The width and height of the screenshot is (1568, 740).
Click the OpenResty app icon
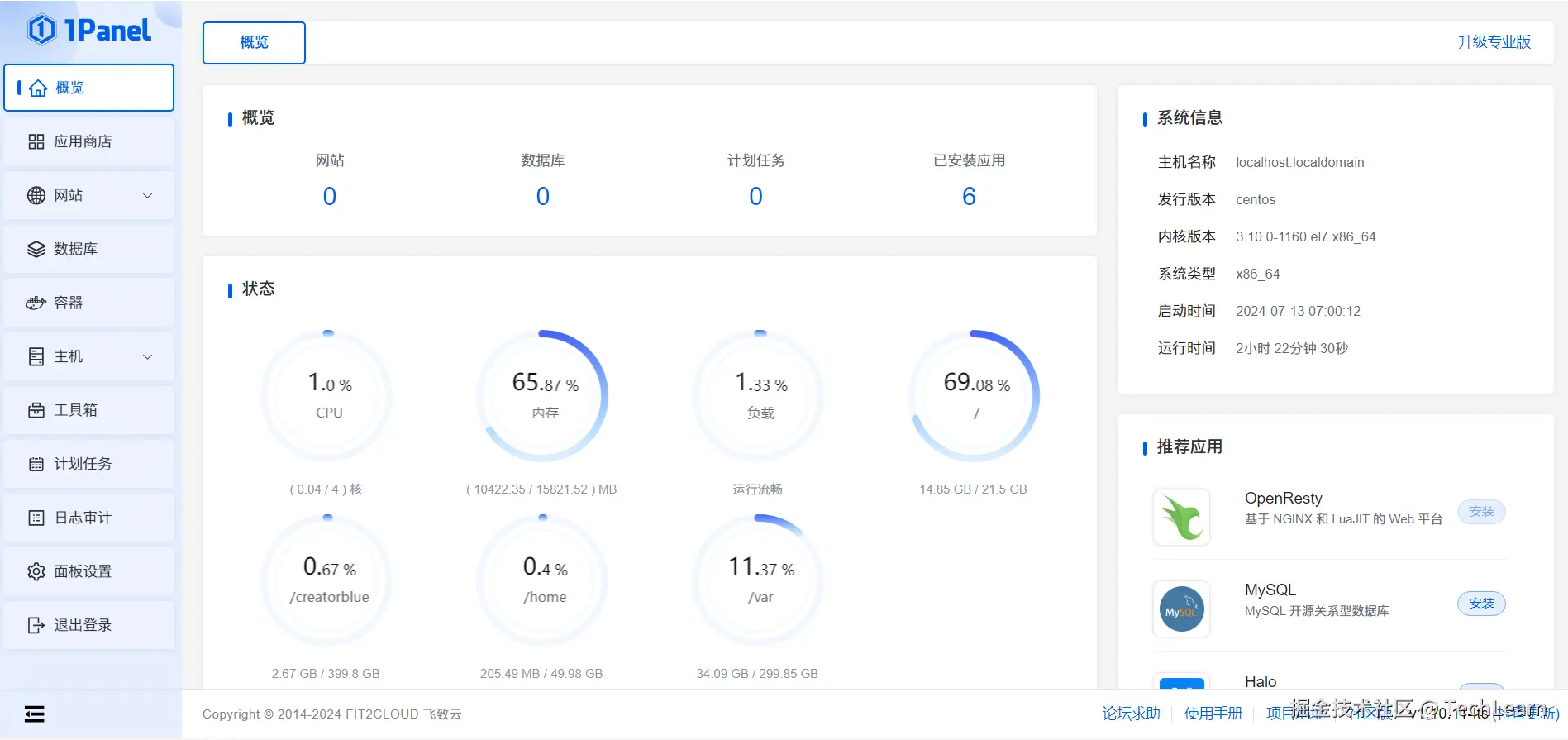point(1182,517)
